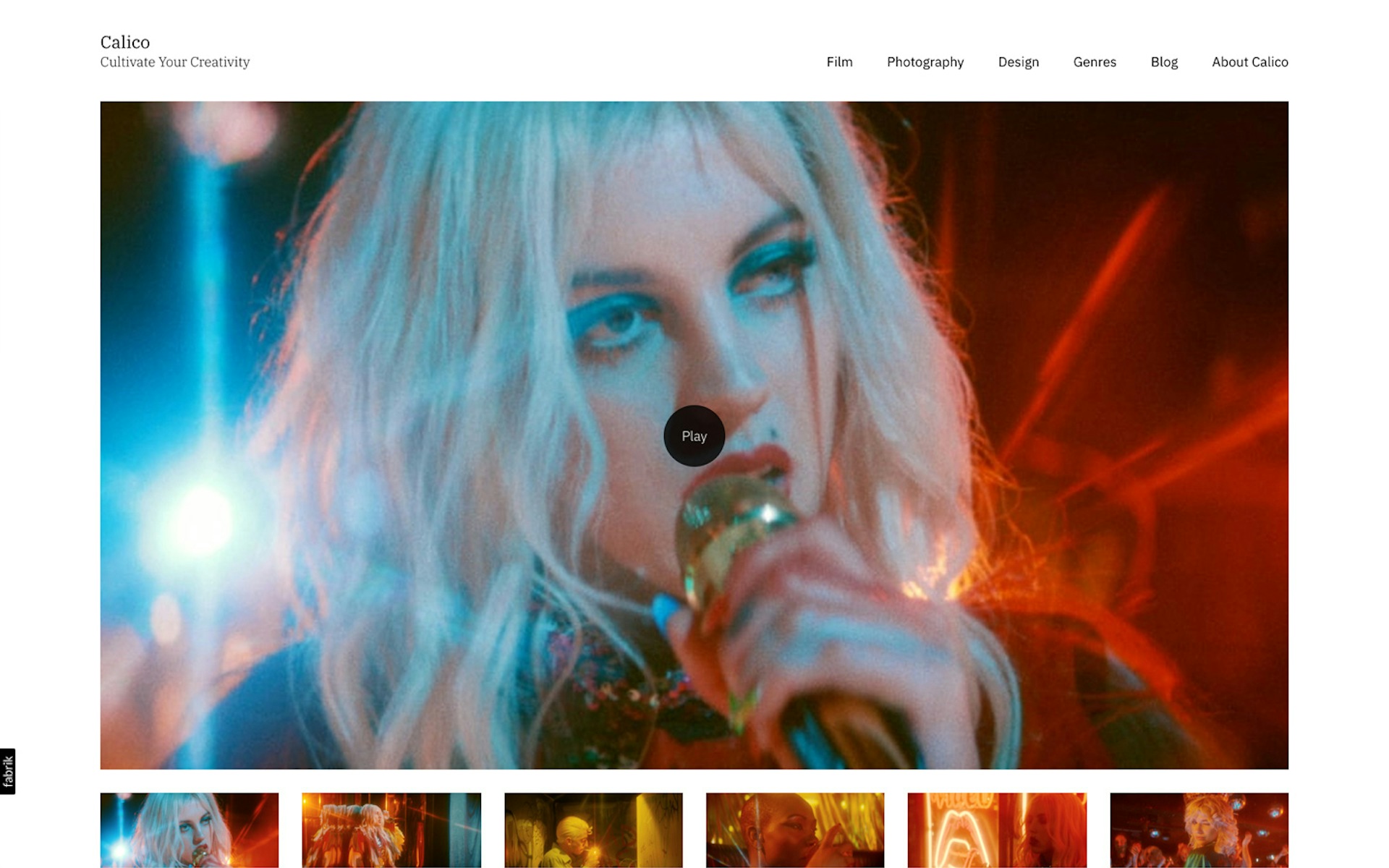This screenshot has width=1389, height=868.
Task: Click the Blog navigation link
Action: [x=1164, y=61]
